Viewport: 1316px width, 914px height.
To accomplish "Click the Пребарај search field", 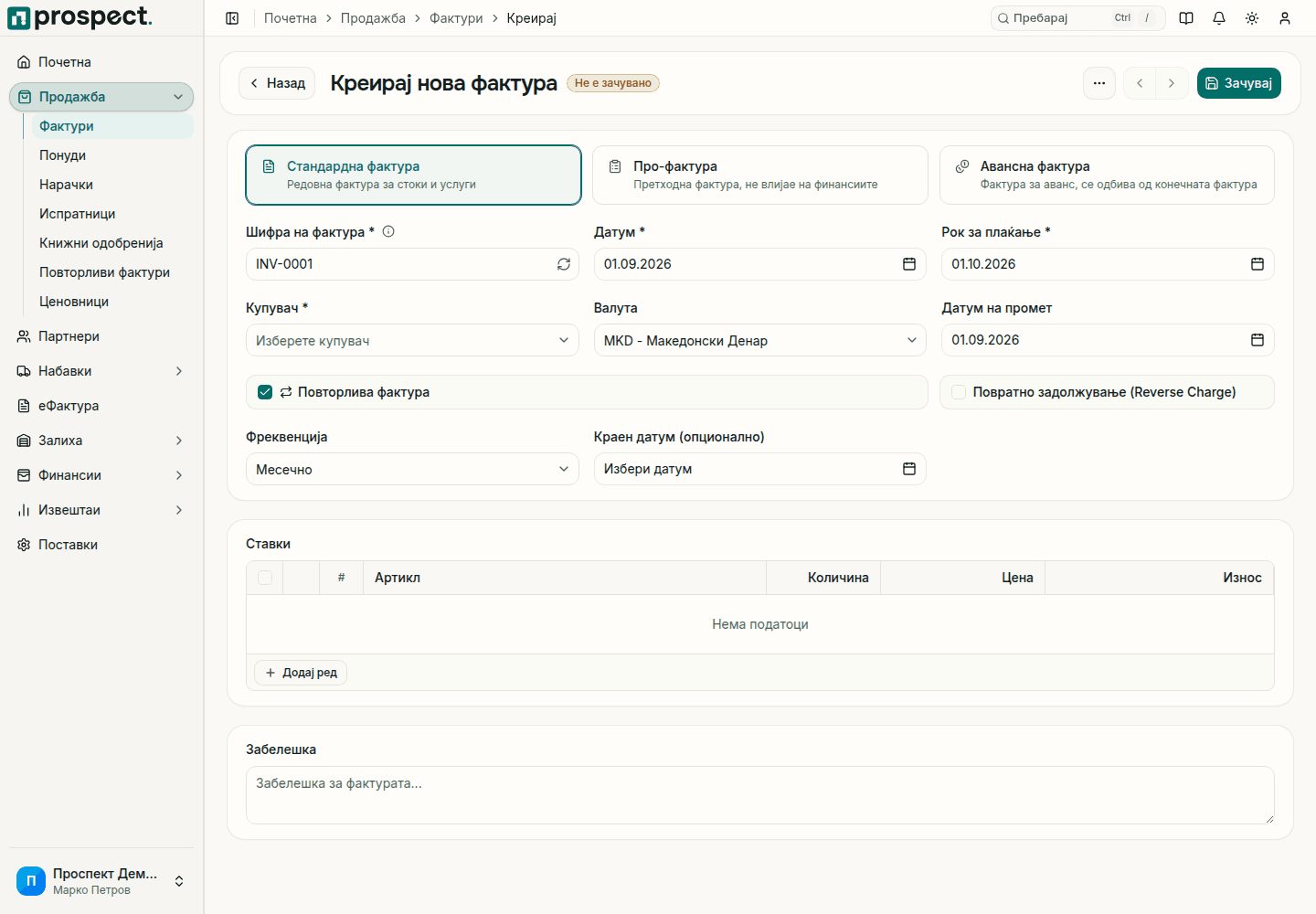I will (x=1078, y=18).
